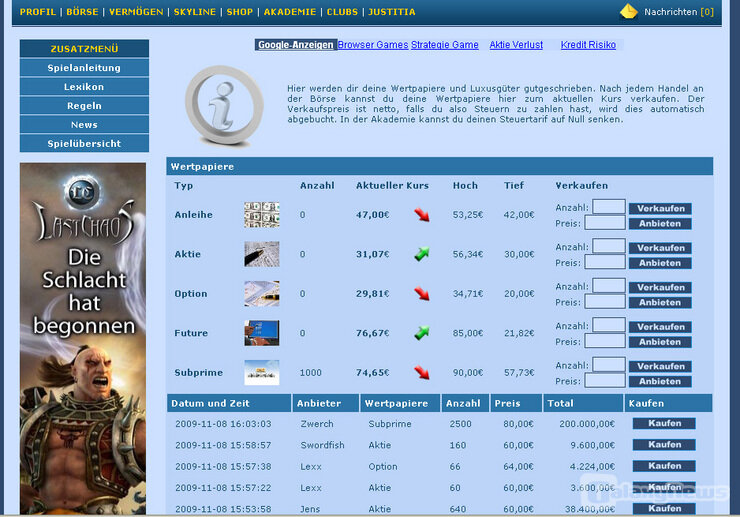
Task: Click the Last Chaos banner ad
Action: coord(83,338)
